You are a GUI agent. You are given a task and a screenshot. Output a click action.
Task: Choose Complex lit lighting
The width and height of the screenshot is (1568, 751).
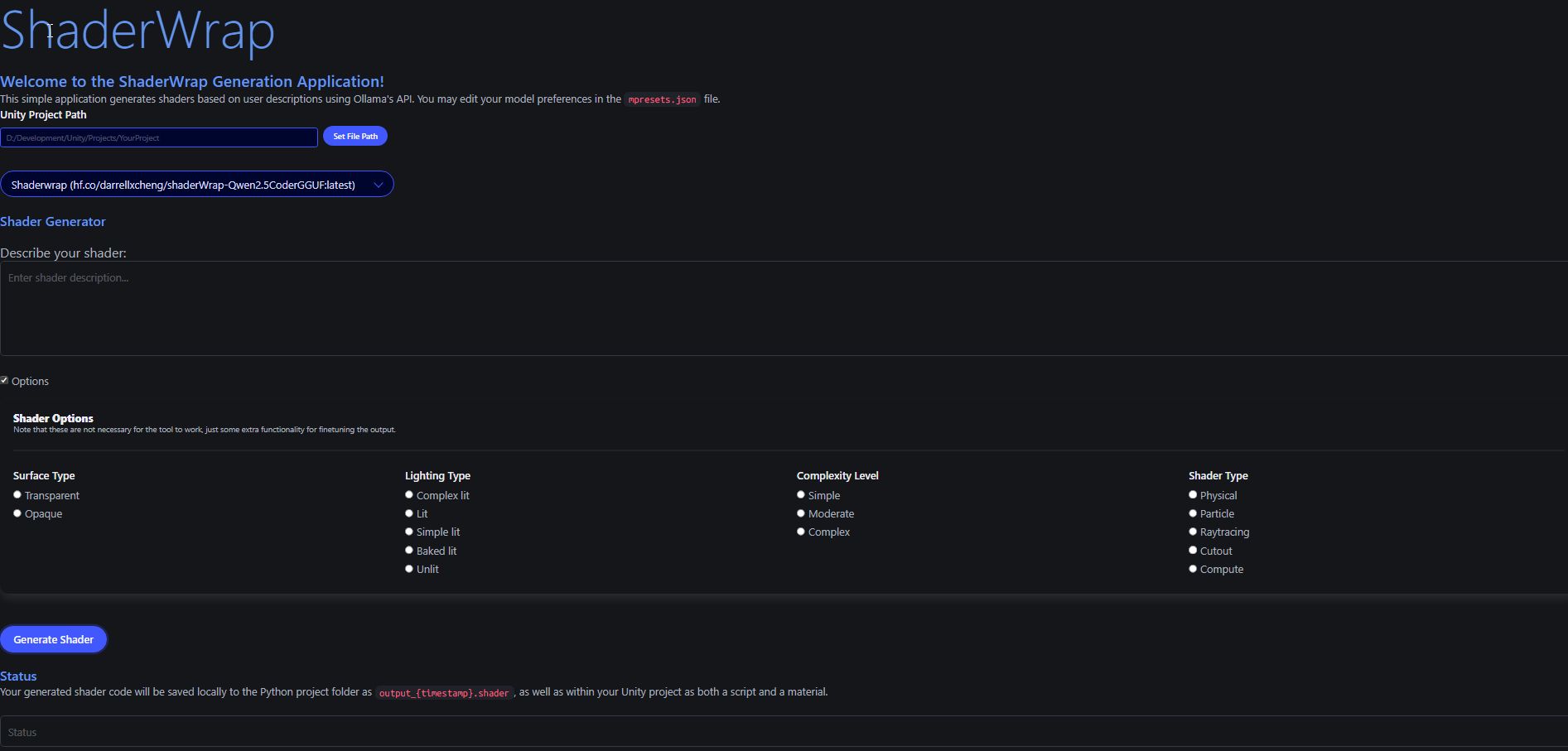click(x=408, y=493)
